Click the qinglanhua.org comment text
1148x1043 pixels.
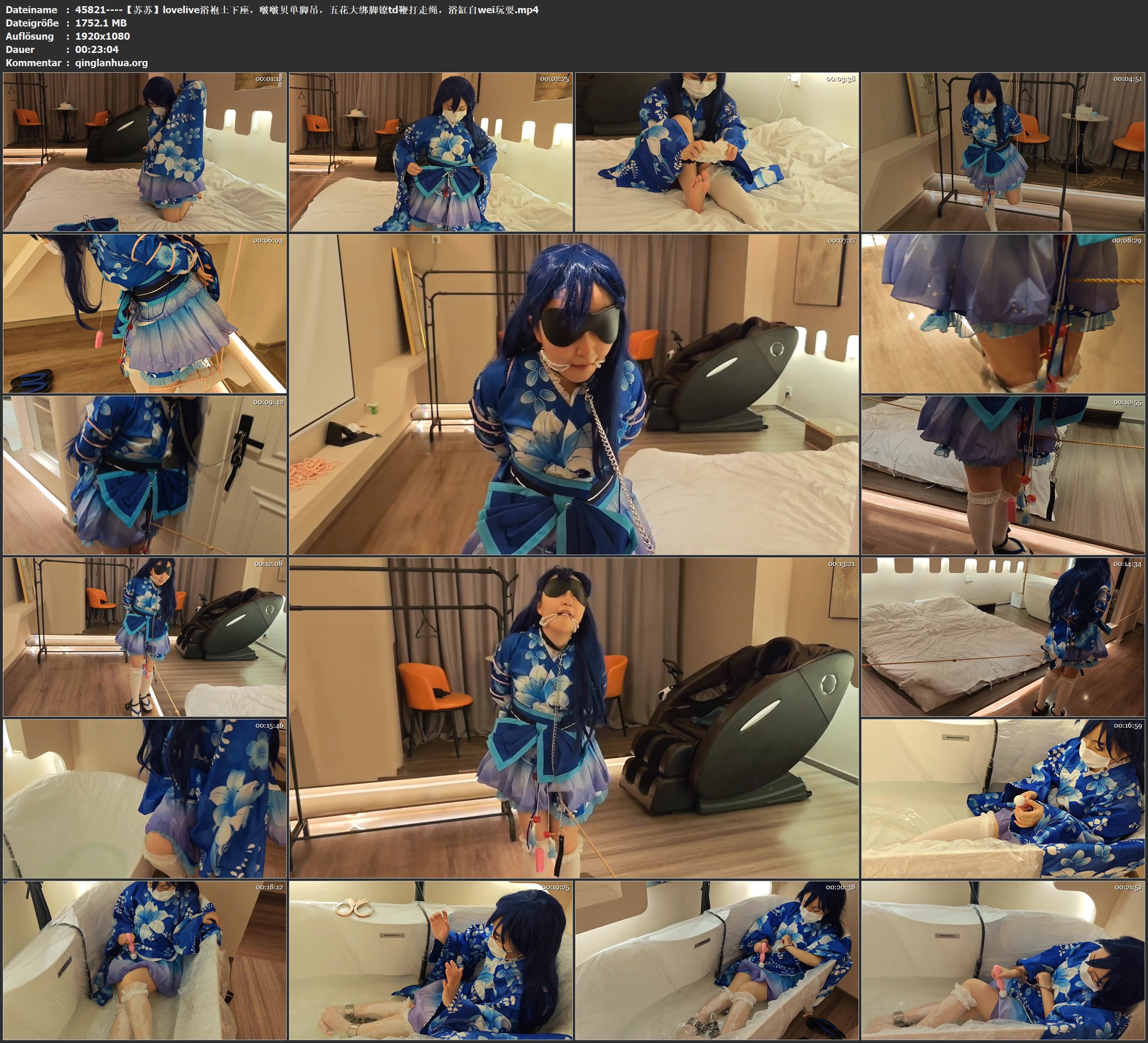coord(111,62)
